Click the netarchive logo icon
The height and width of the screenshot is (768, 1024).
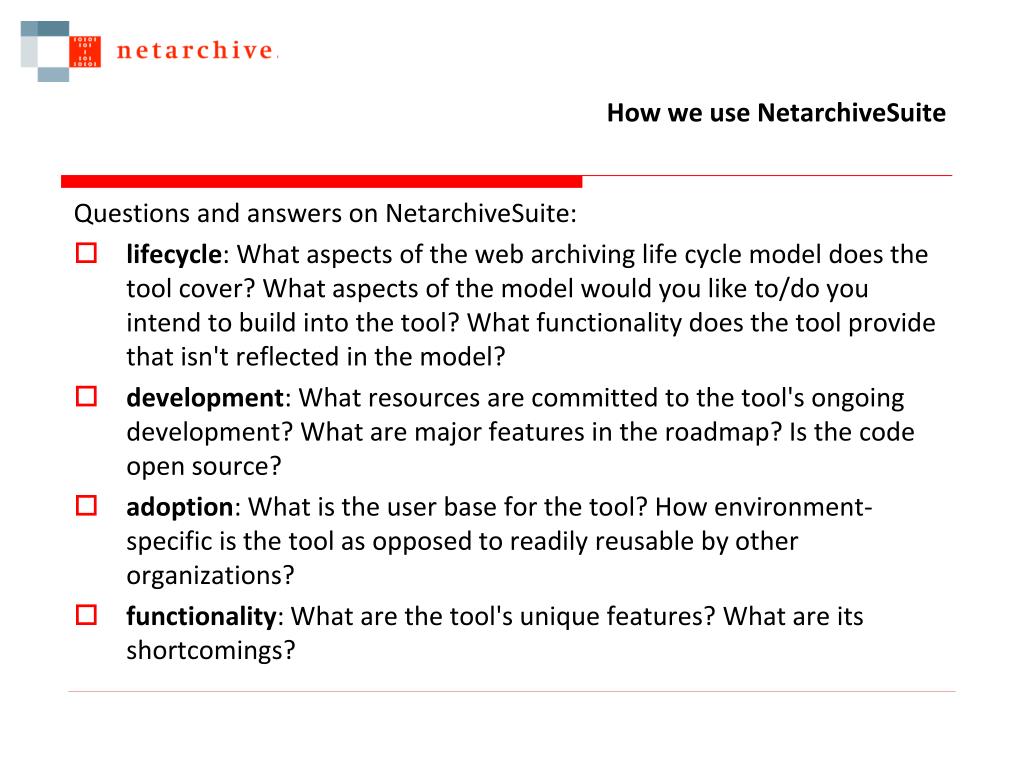pos(61,51)
